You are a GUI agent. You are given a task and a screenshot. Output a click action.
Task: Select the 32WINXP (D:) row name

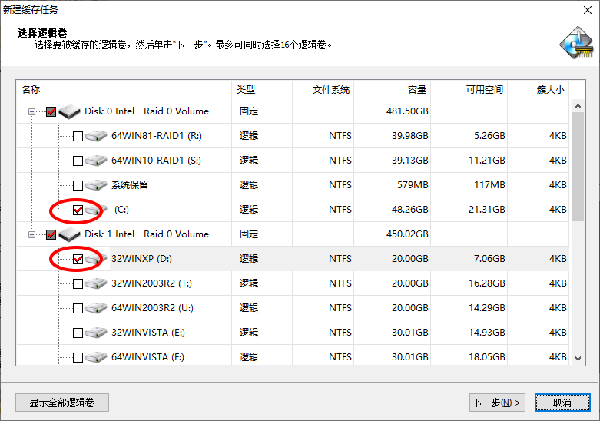click(x=142, y=259)
